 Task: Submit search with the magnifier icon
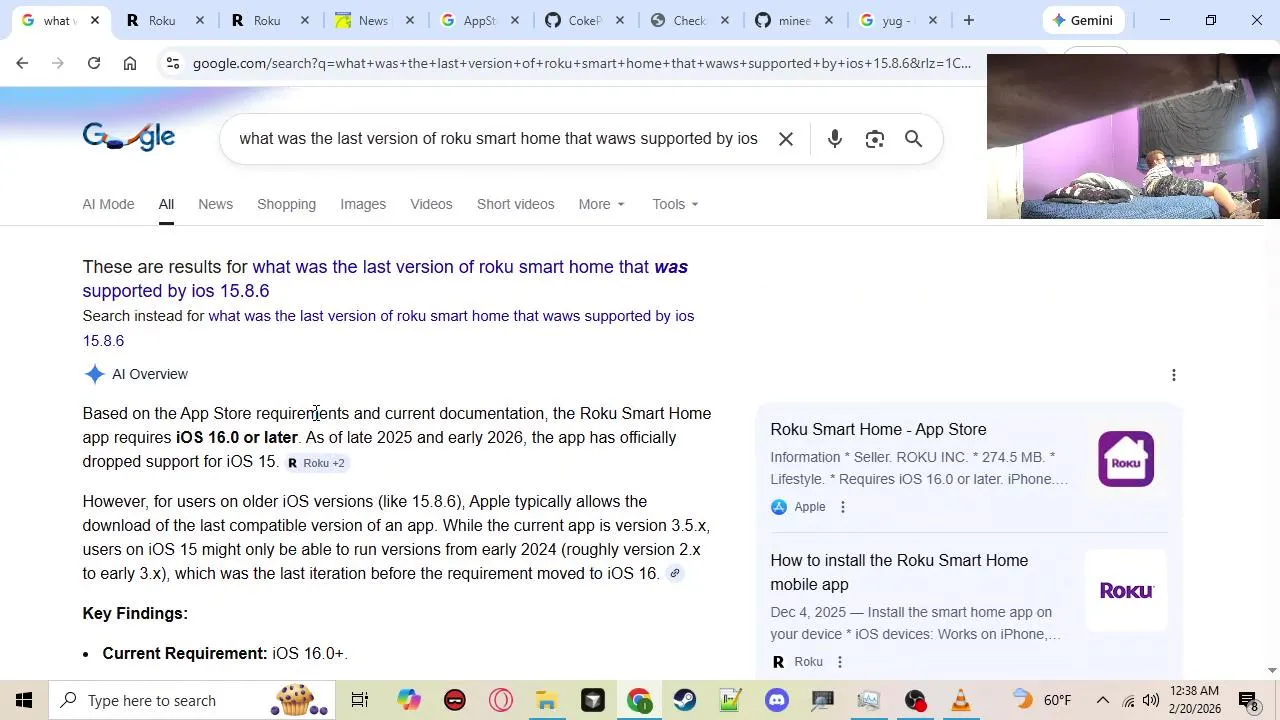913,139
